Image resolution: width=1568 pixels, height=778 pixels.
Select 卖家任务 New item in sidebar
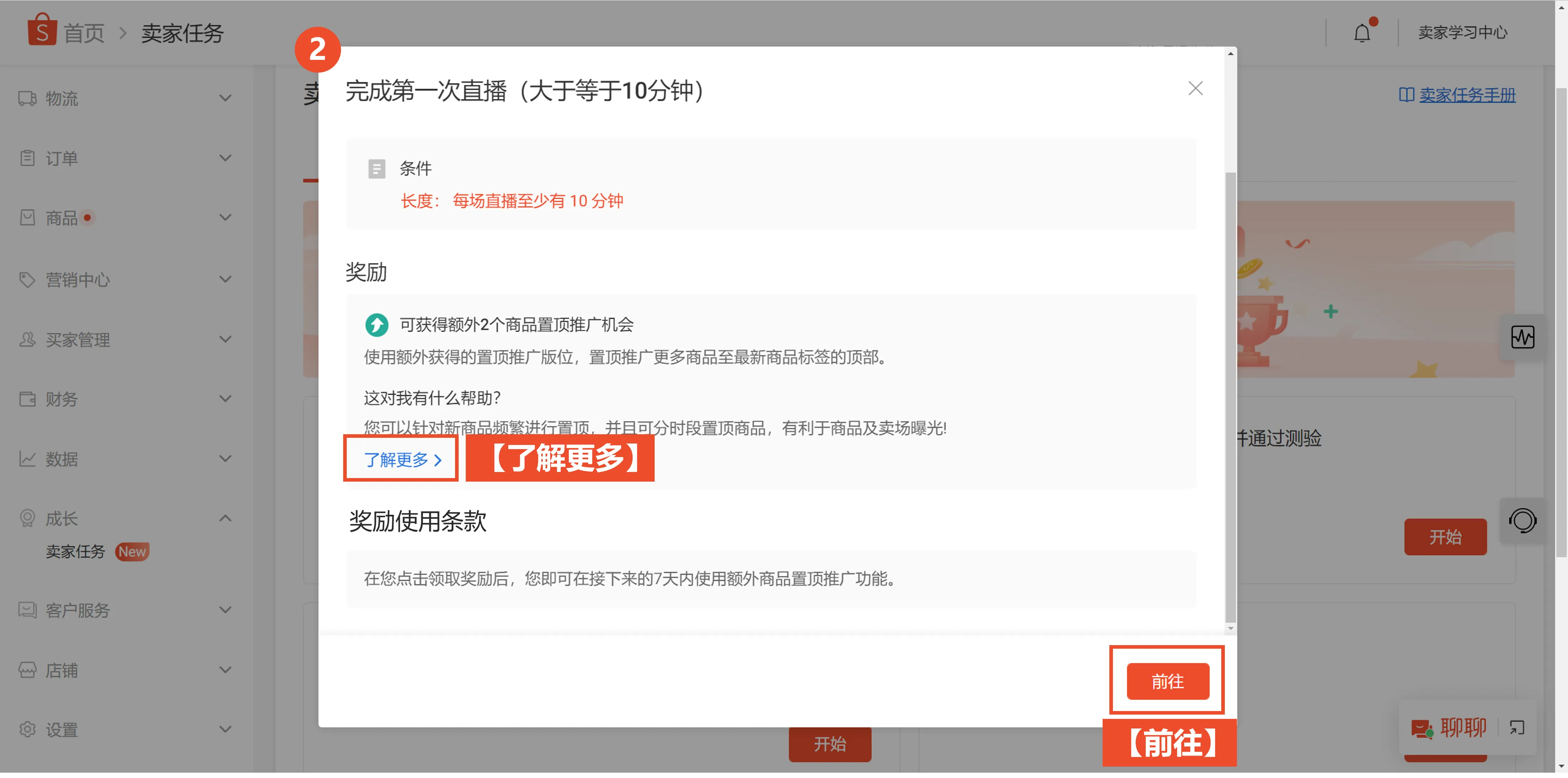(74, 551)
